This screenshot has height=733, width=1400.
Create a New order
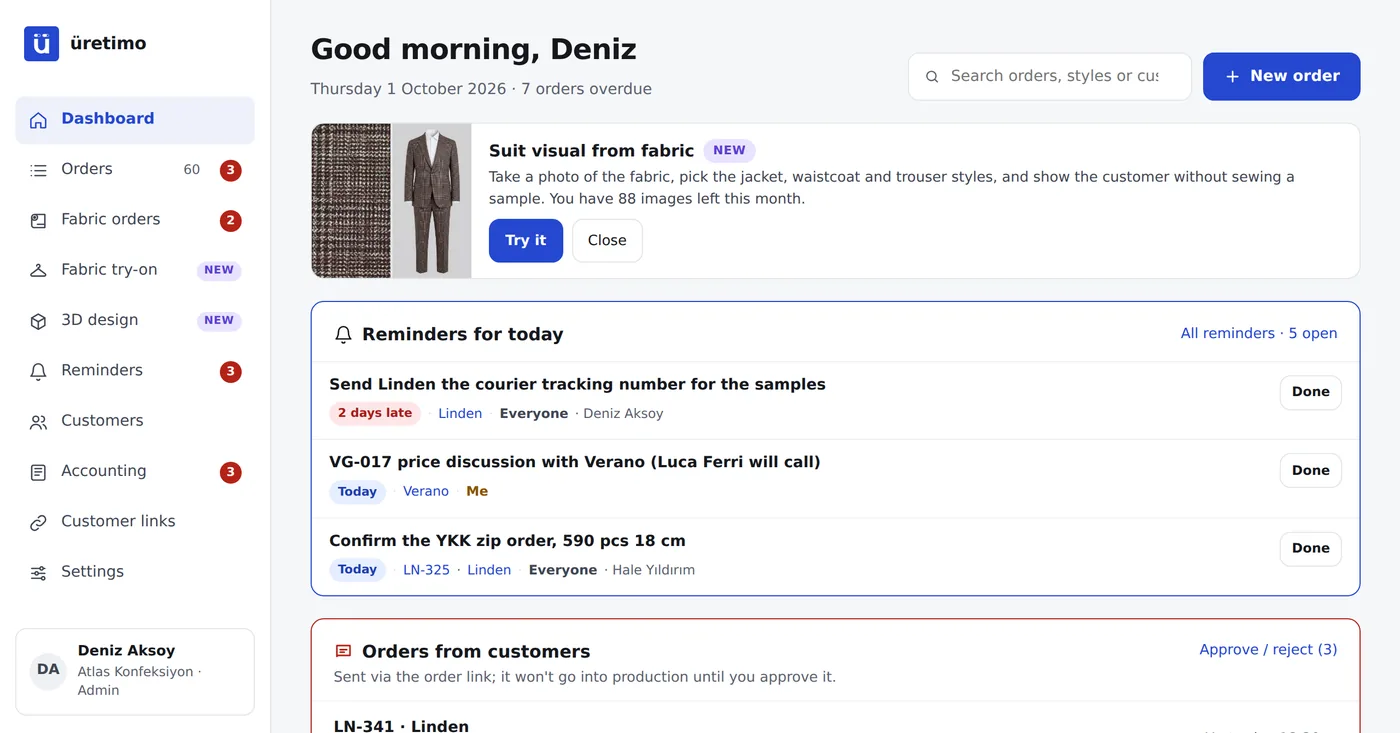pyautogui.click(x=1281, y=76)
